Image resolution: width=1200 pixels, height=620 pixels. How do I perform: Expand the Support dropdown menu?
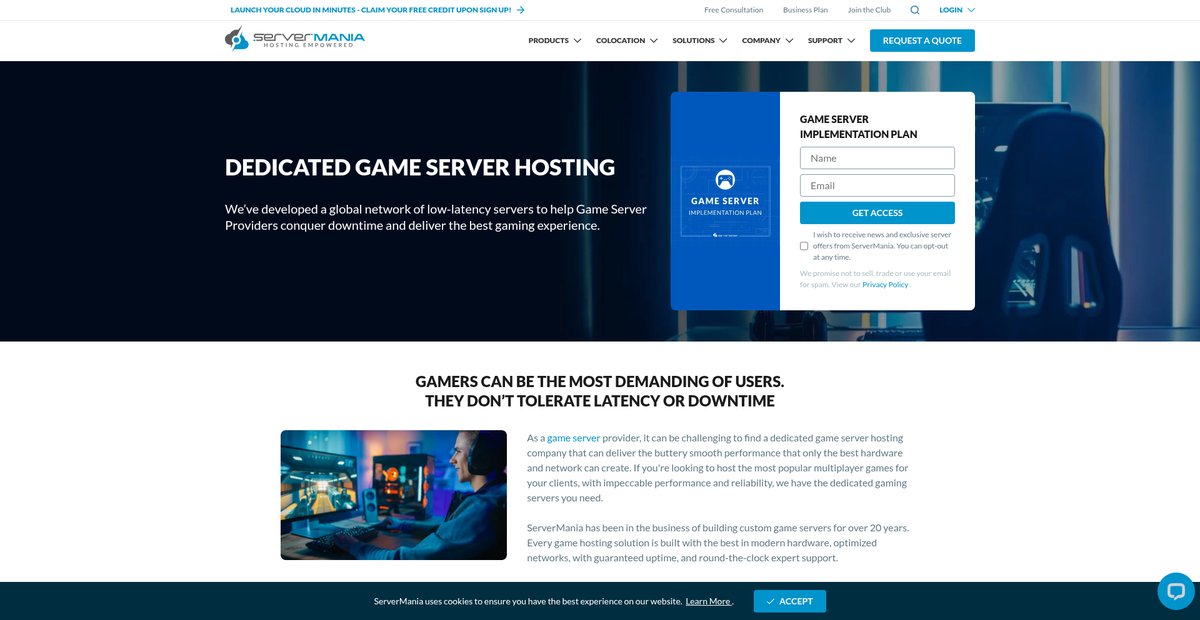(x=832, y=41)
